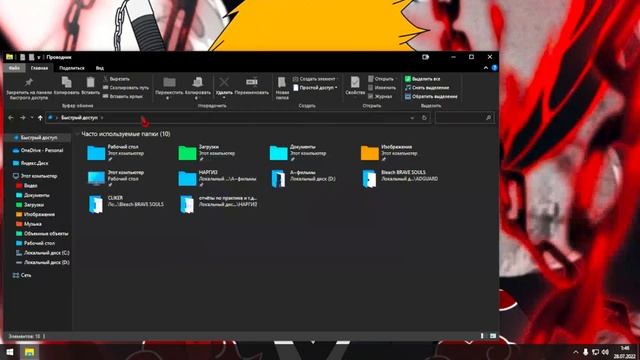Screen dimensions: 640x360
Task: Create Новая папка from ribbon
Action: tap(282, 87)
